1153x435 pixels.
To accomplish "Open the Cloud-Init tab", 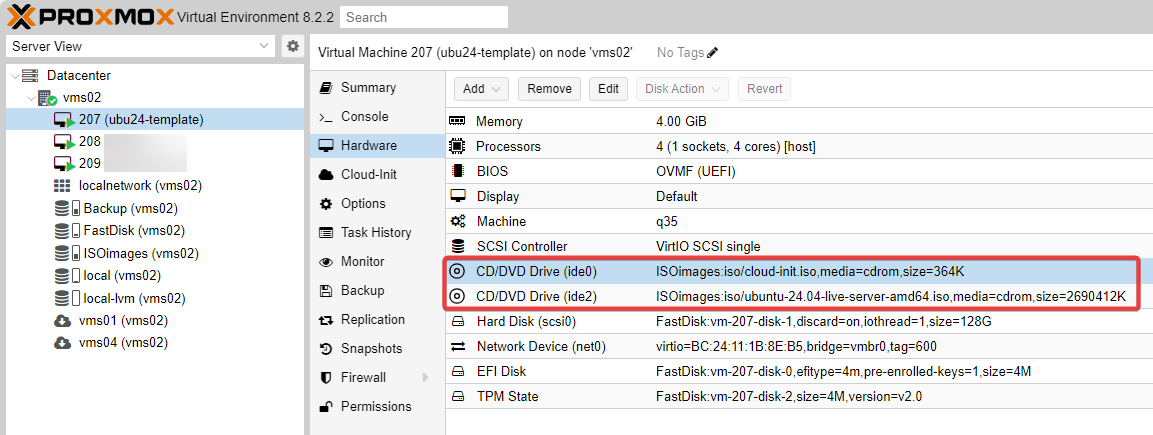I will click(368, 174).
